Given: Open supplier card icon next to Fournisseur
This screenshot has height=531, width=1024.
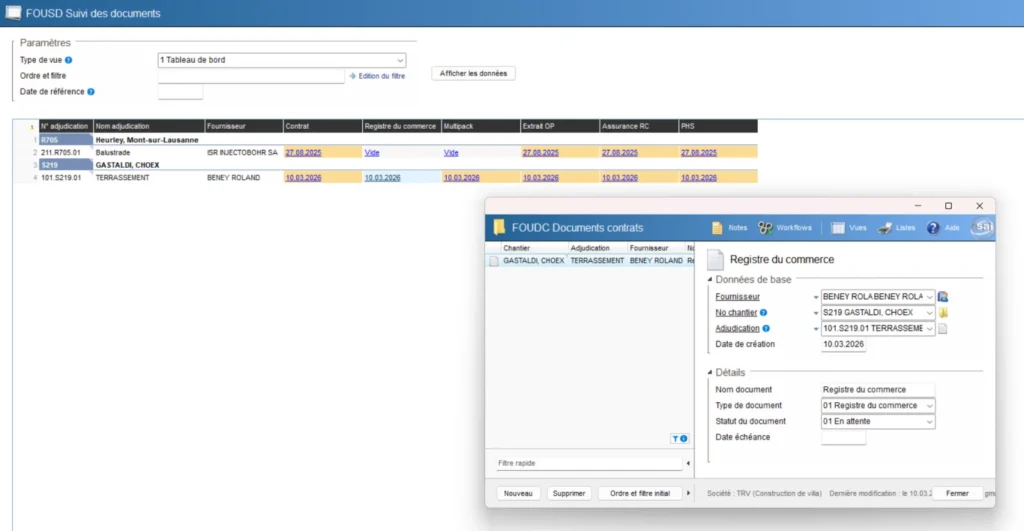Looking at the screenshot, I should click(x=943, y=297).
